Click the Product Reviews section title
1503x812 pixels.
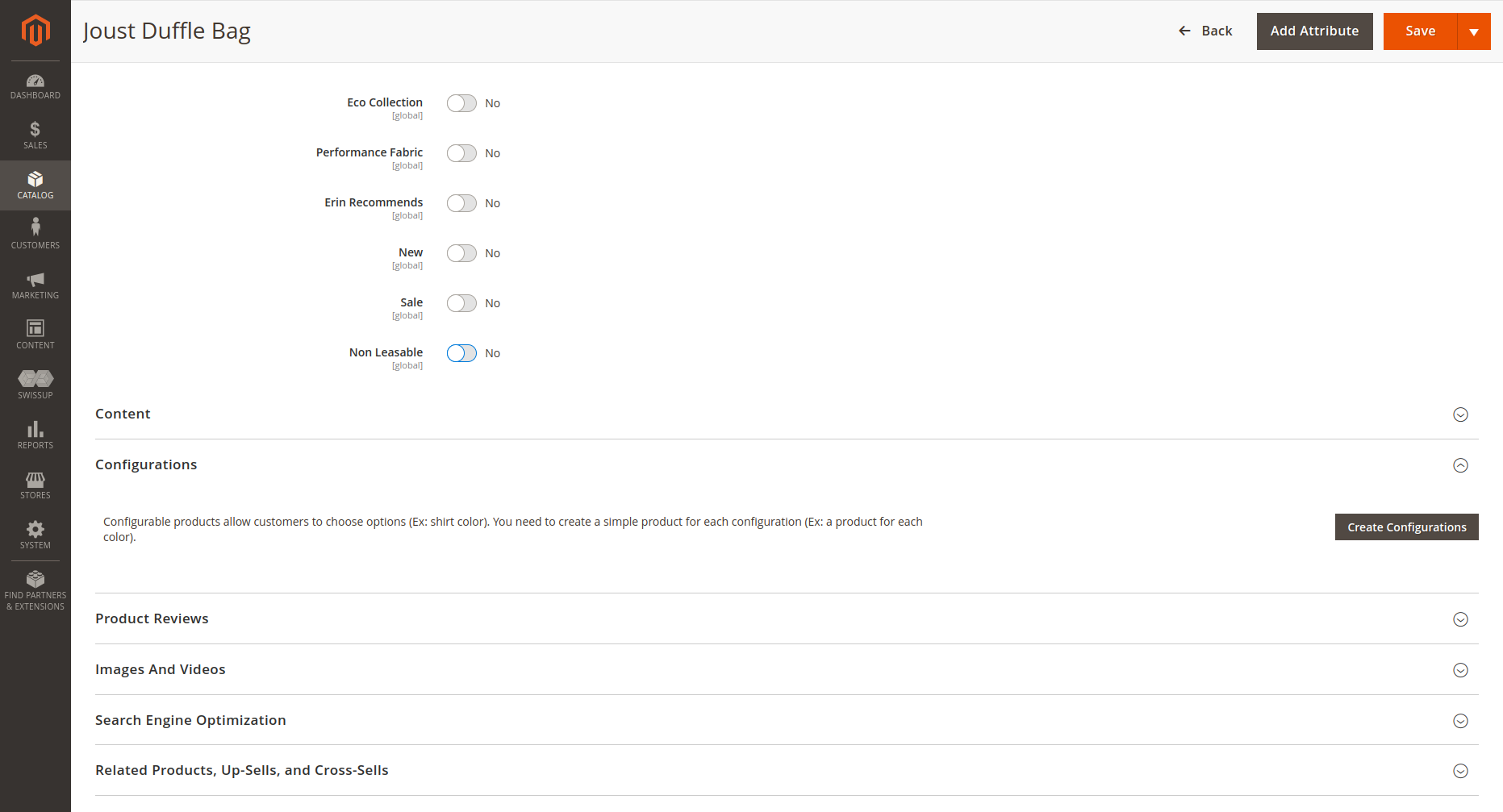[152, 618]
